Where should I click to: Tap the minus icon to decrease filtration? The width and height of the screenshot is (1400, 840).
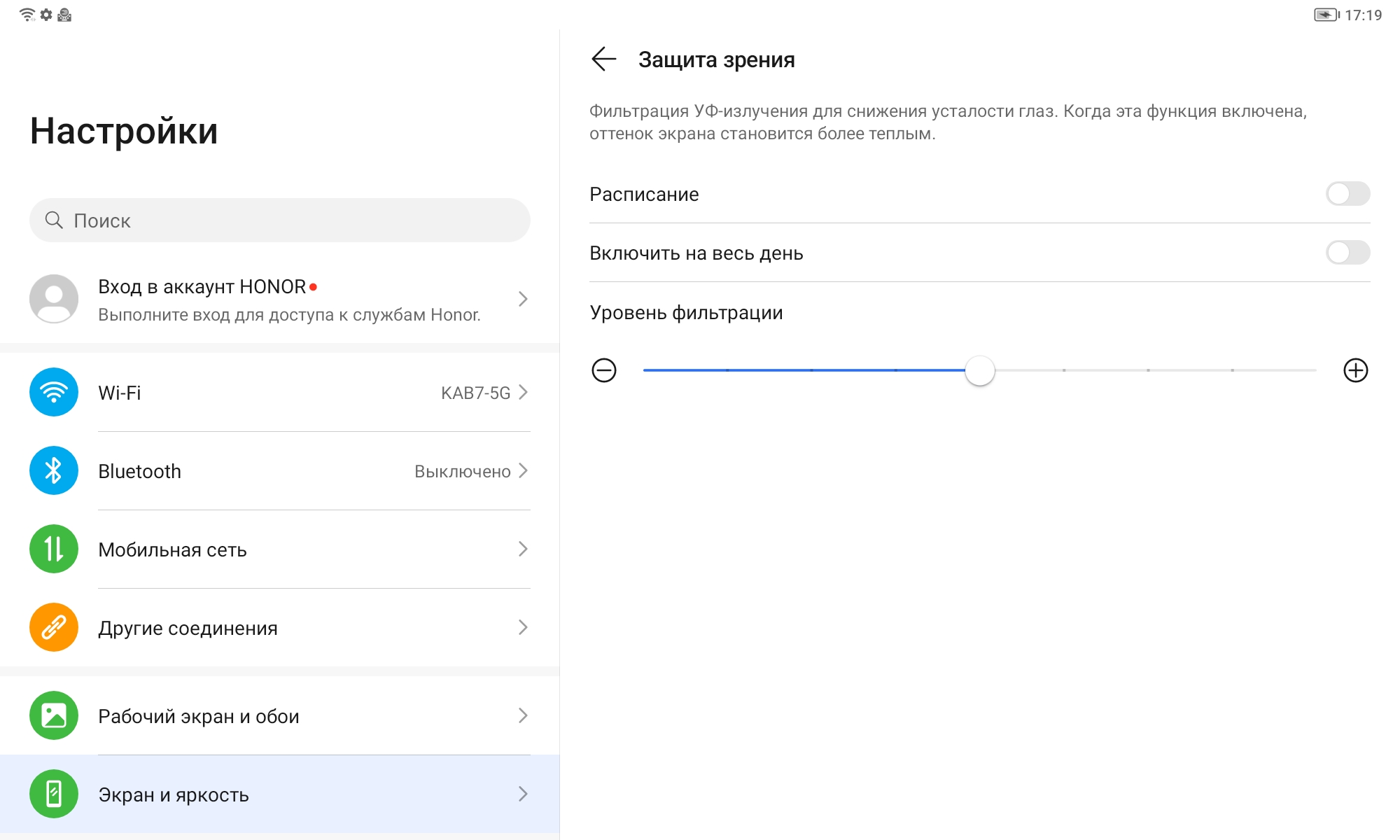604,370
